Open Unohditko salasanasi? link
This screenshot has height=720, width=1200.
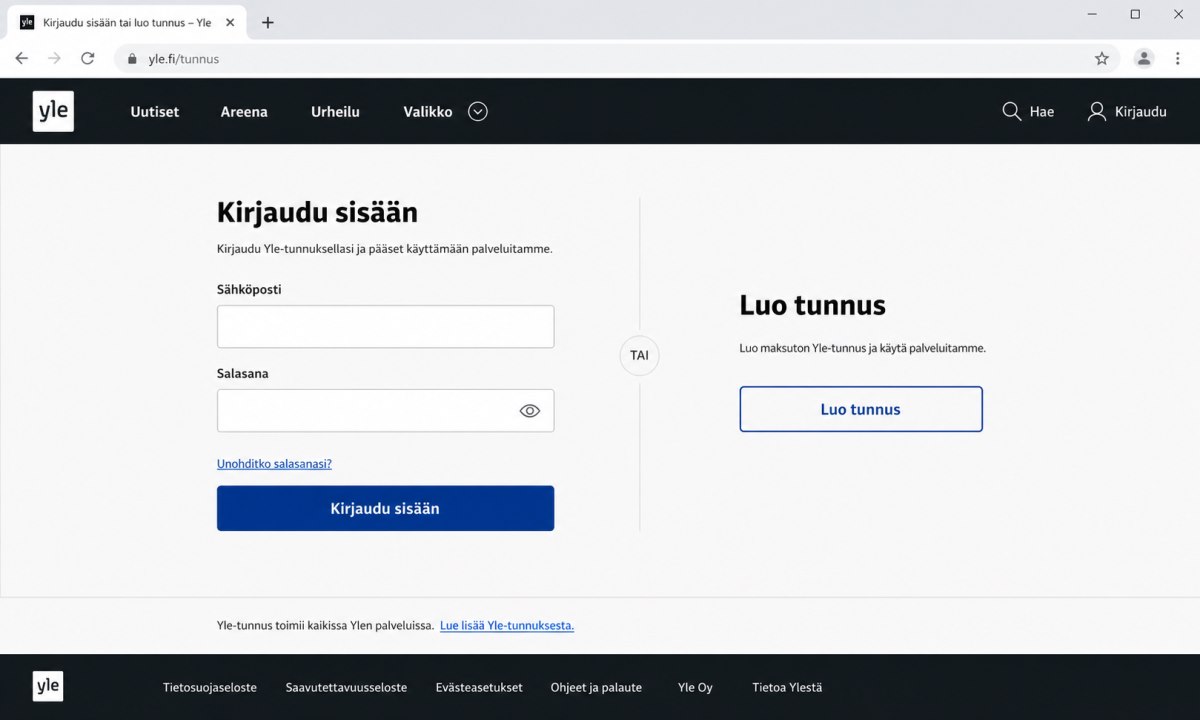(274, 464)
